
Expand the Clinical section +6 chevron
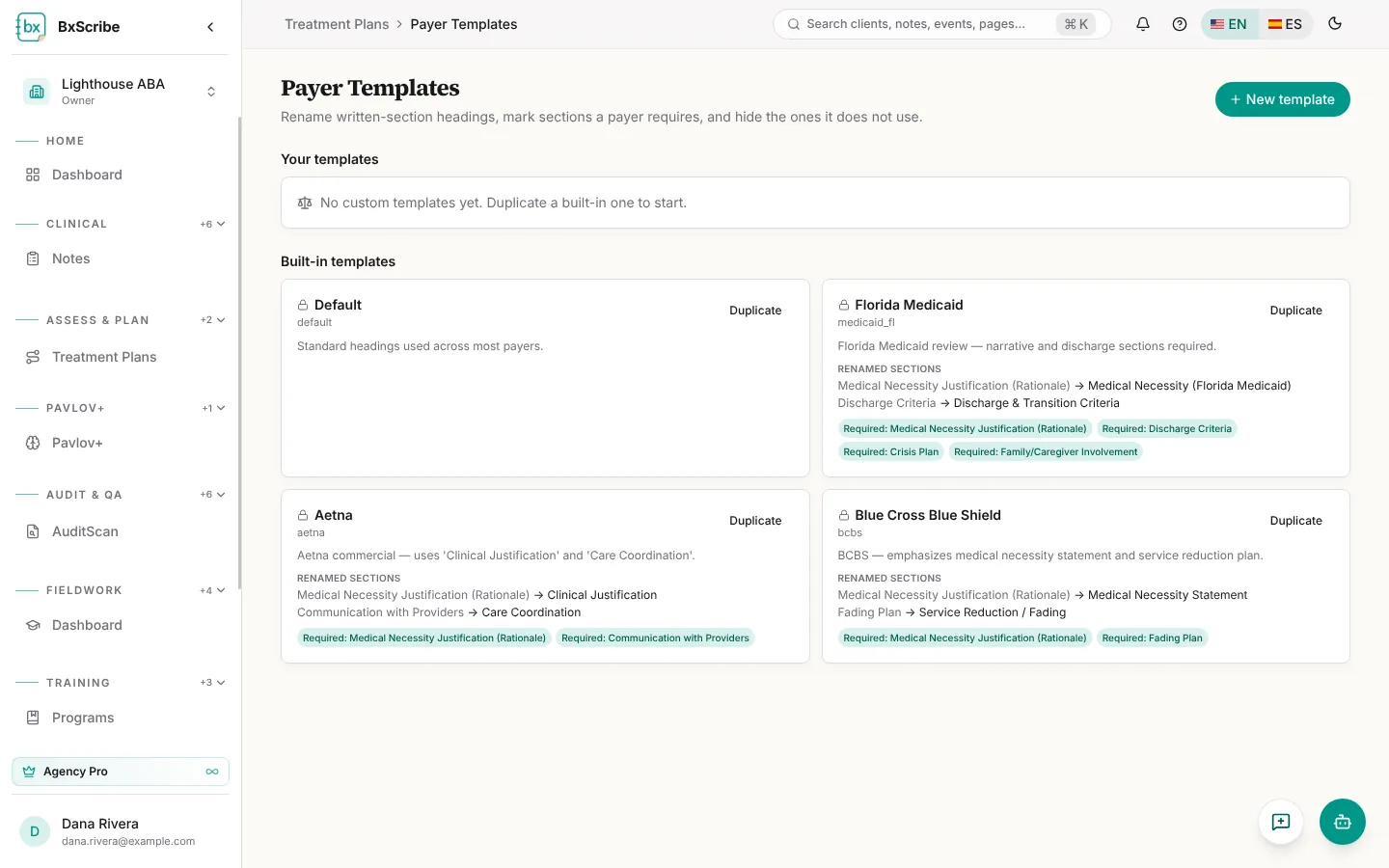(x=213, y=224)
